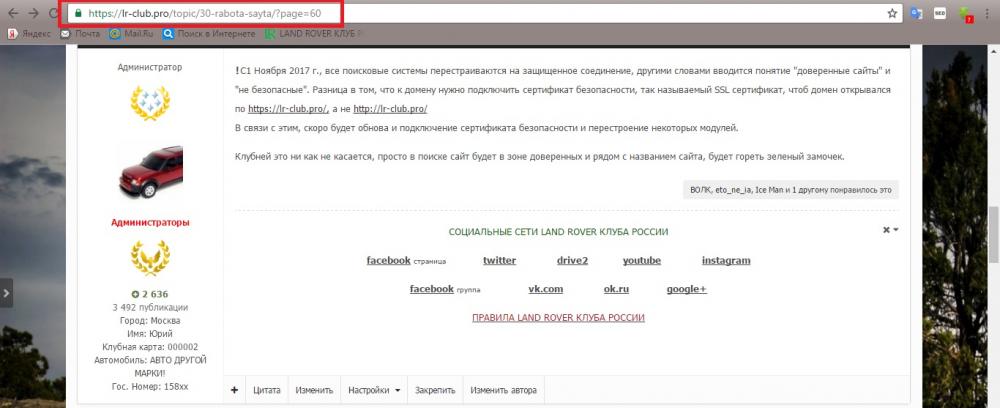Click the browser forward arrow

click(32, 14)
